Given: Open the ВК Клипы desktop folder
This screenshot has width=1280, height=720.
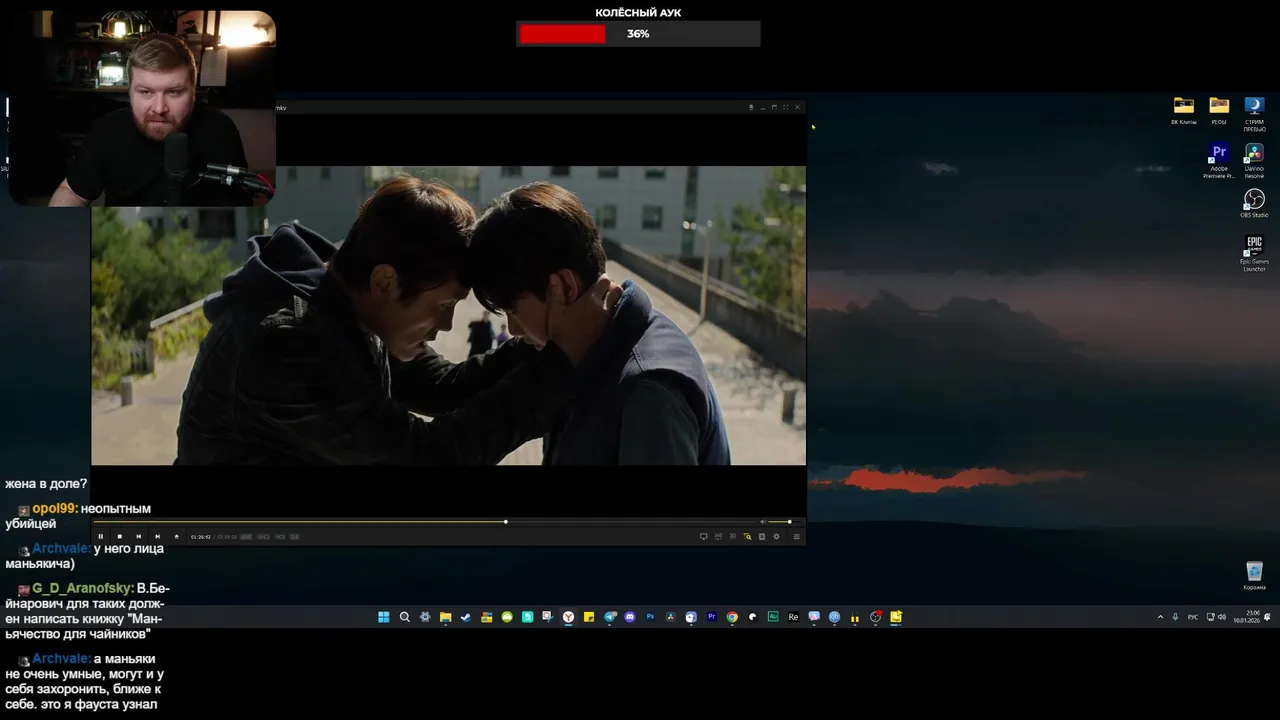Looking at the screenshot, I should click(1184, 111).
